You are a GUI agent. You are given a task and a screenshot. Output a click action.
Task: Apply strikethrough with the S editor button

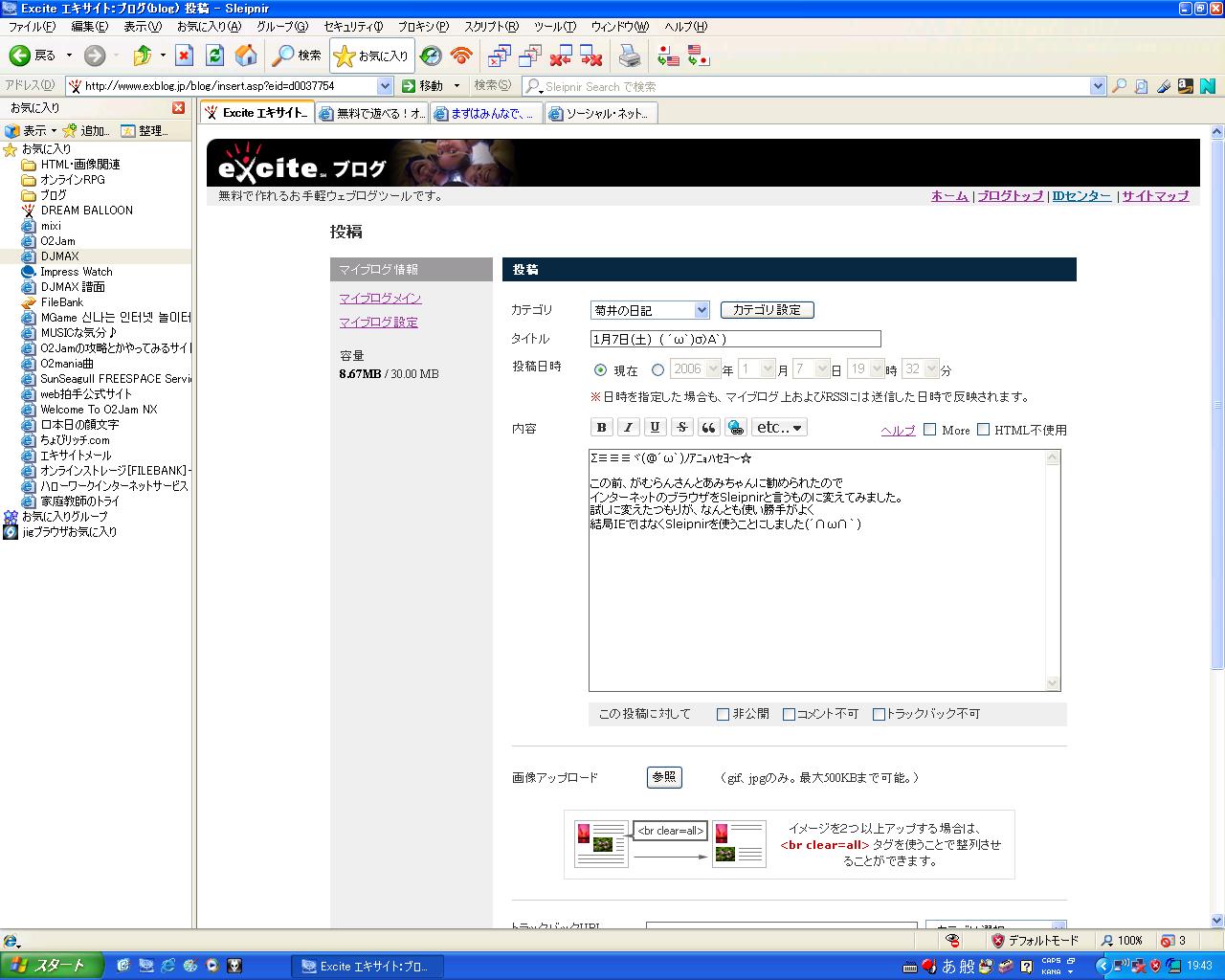681,428
